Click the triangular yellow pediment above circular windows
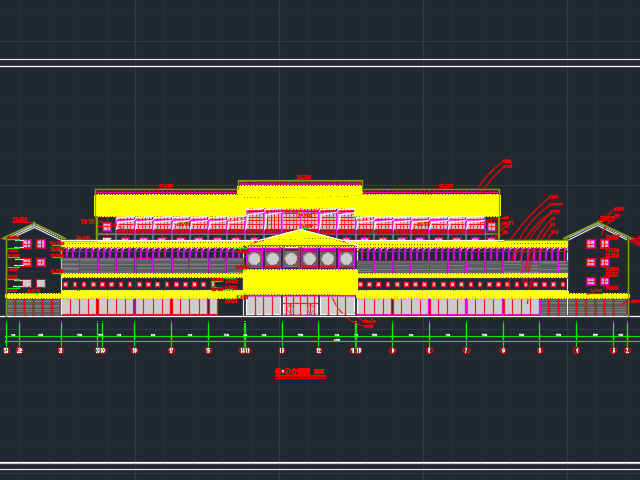Viewport: 640px width, 480px height. coord(300,238)
